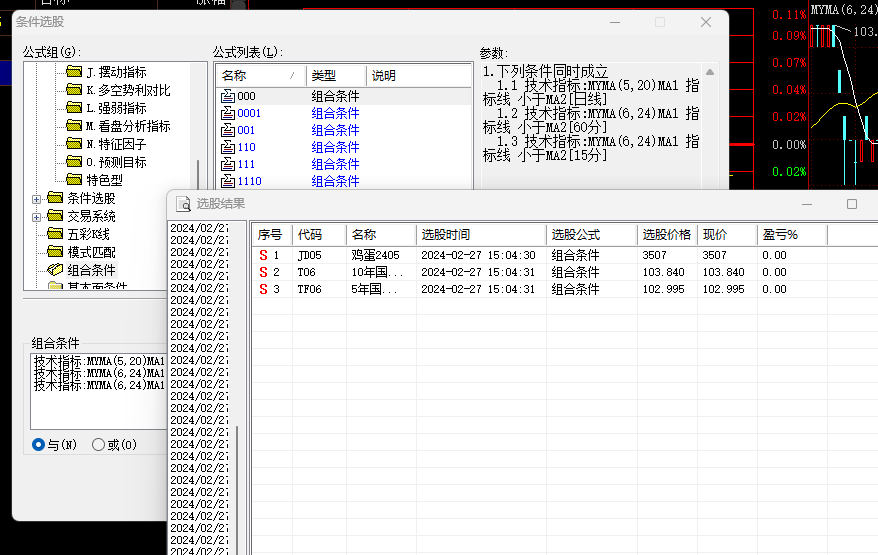Click the N.特征因子 folder icon
This screenshot has height=555, width=878.
tap(74, 144)
